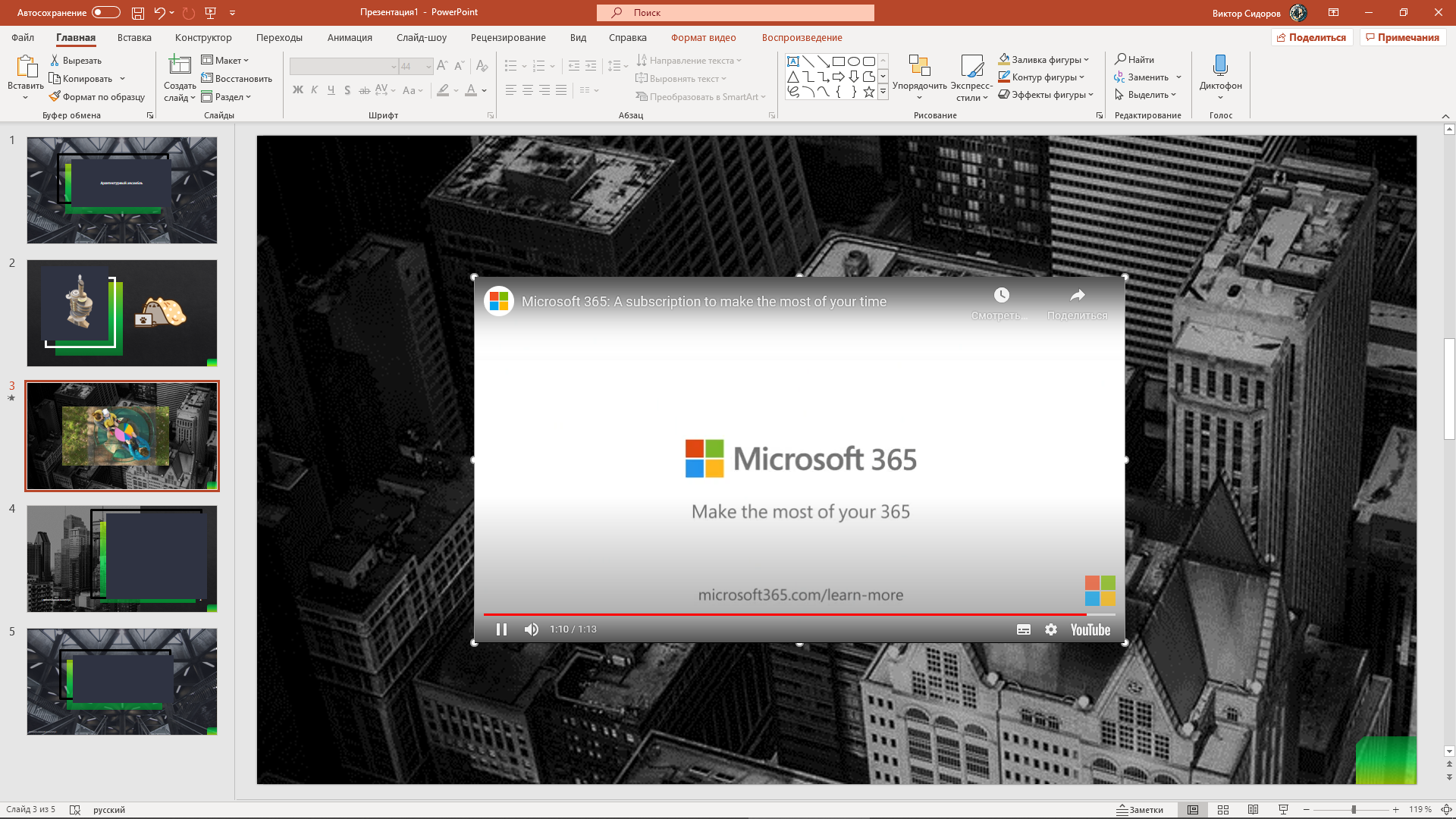Open Shape Effects (Эффекты фигуры) dropdown
Screen dimensions: 1456x819
click(1046, 95)
